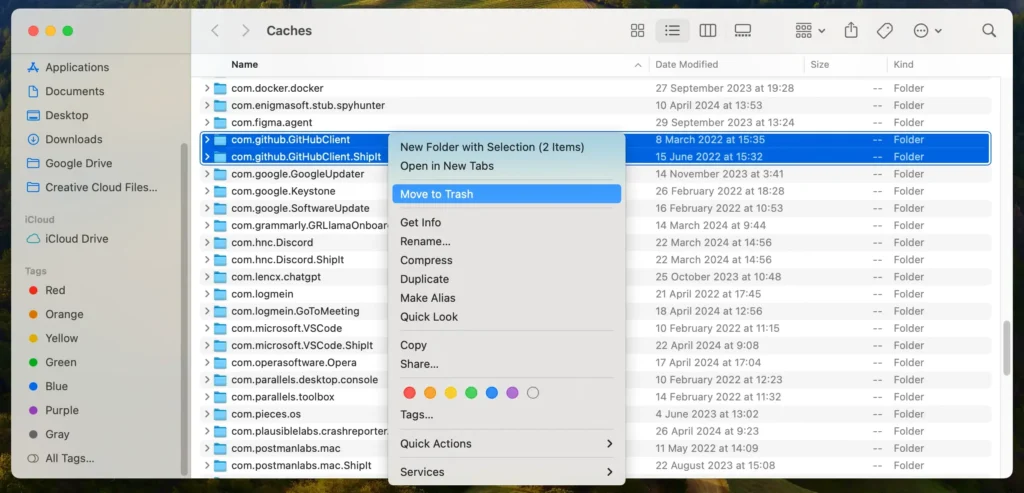1024x493 pixels.
Task: Open the Group By toolbar dropdown
Action: [810, 31]
